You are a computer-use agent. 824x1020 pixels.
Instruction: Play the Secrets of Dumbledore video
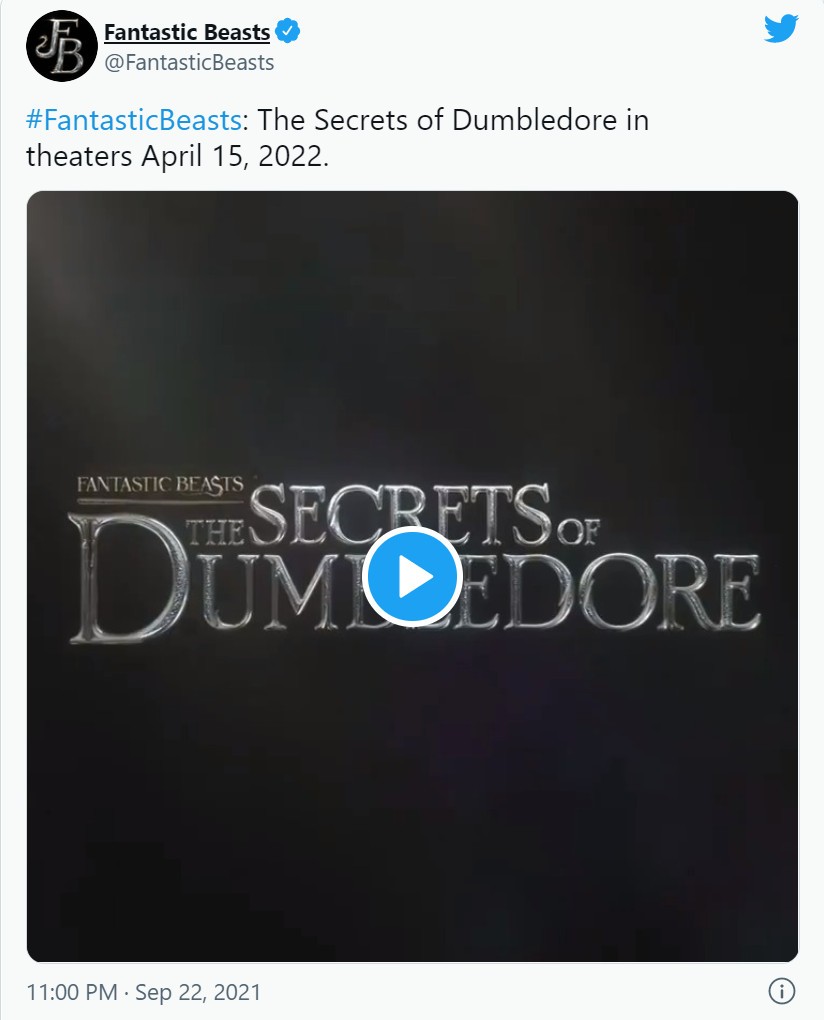(x=412, y=576)
